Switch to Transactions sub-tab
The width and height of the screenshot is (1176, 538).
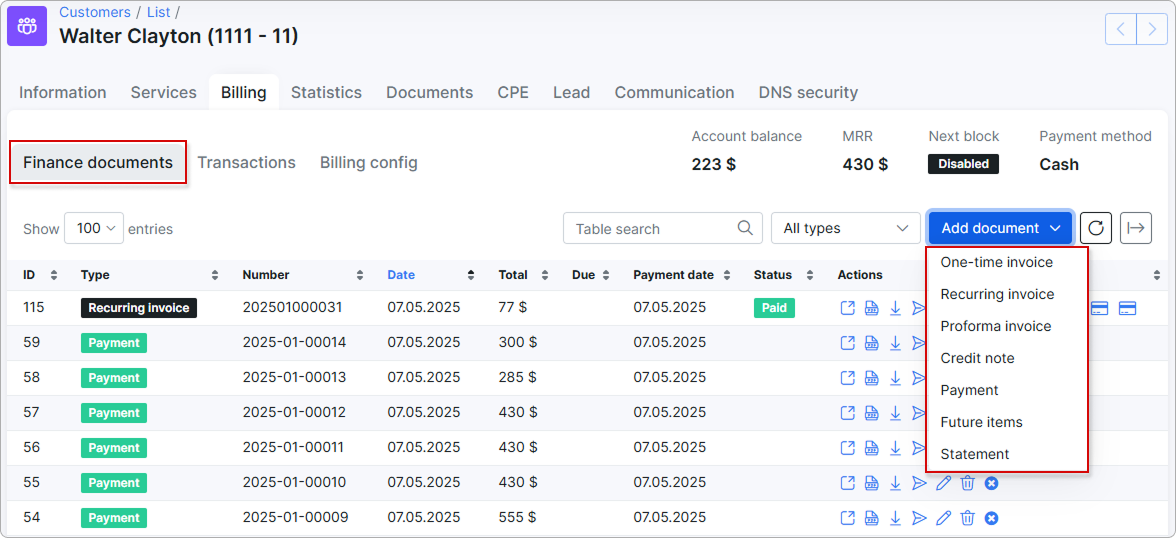pos(246,163)
